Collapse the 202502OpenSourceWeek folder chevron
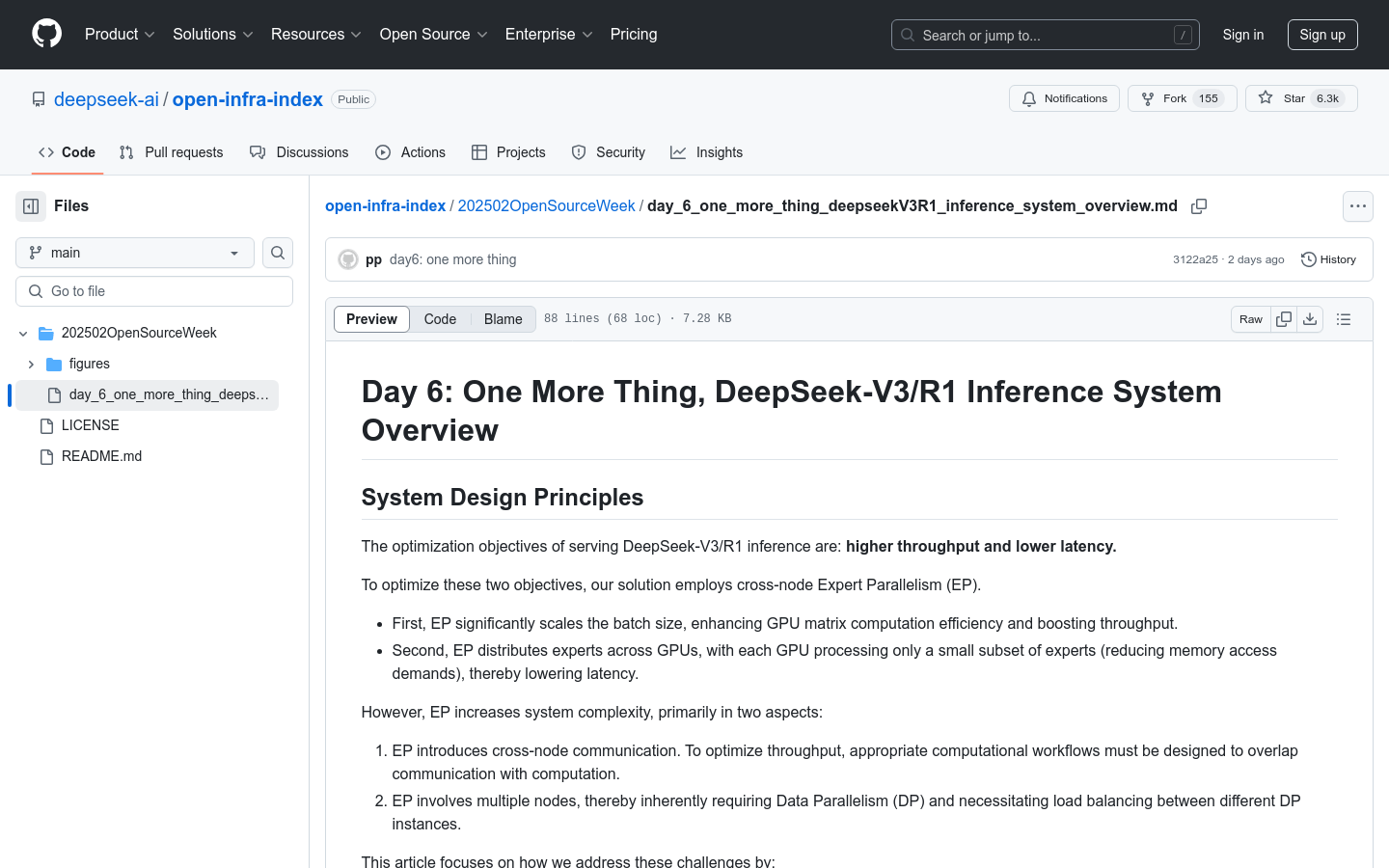This screenshot has height=868, width=1389. [23, 334]
